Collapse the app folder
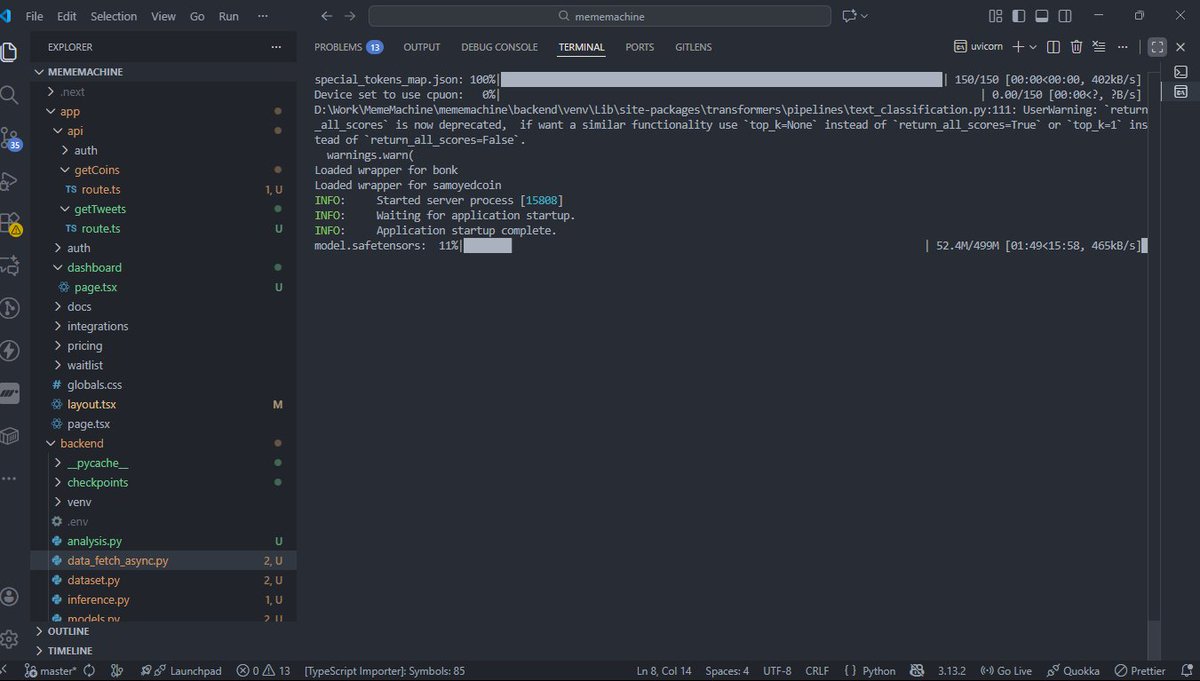Image resolution: width=1200 pixels, height=681 pixels. 165,111
